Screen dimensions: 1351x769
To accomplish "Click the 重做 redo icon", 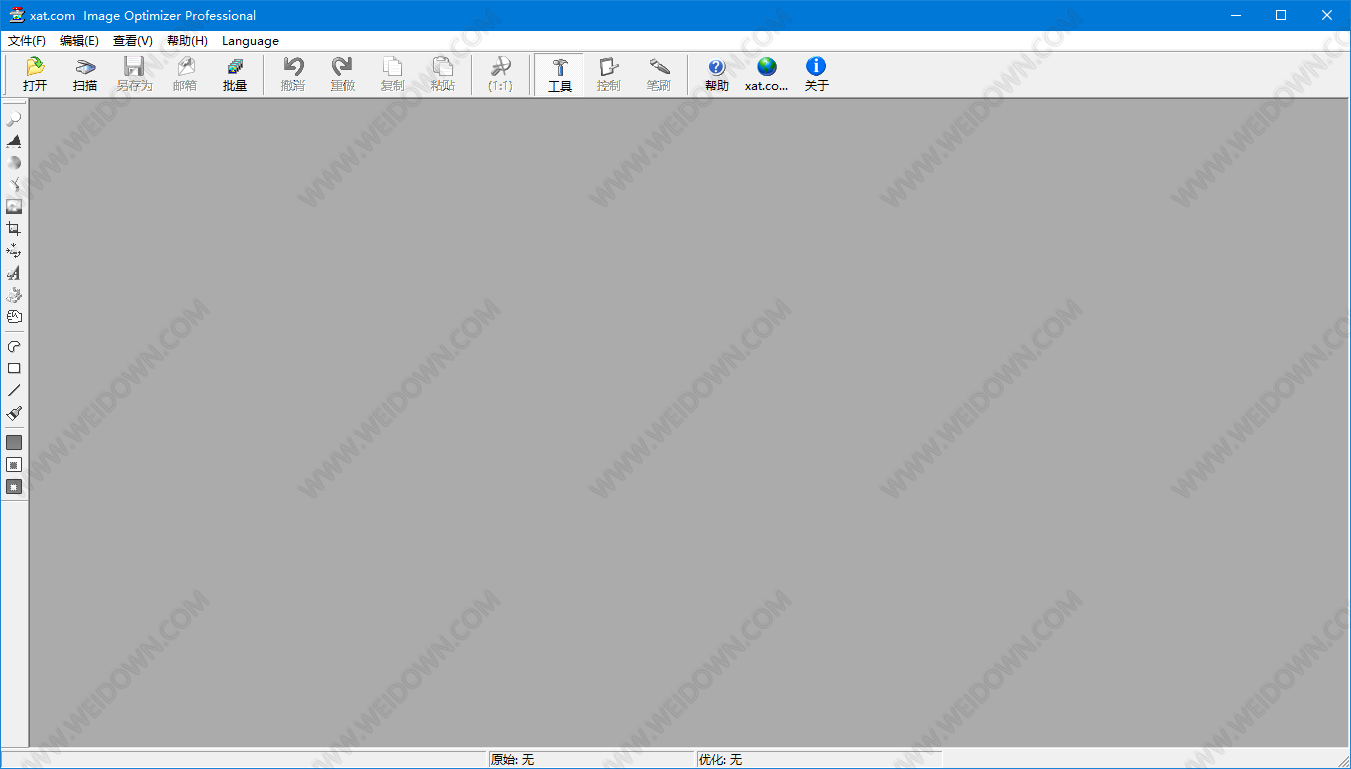I will tap(343, 75).
